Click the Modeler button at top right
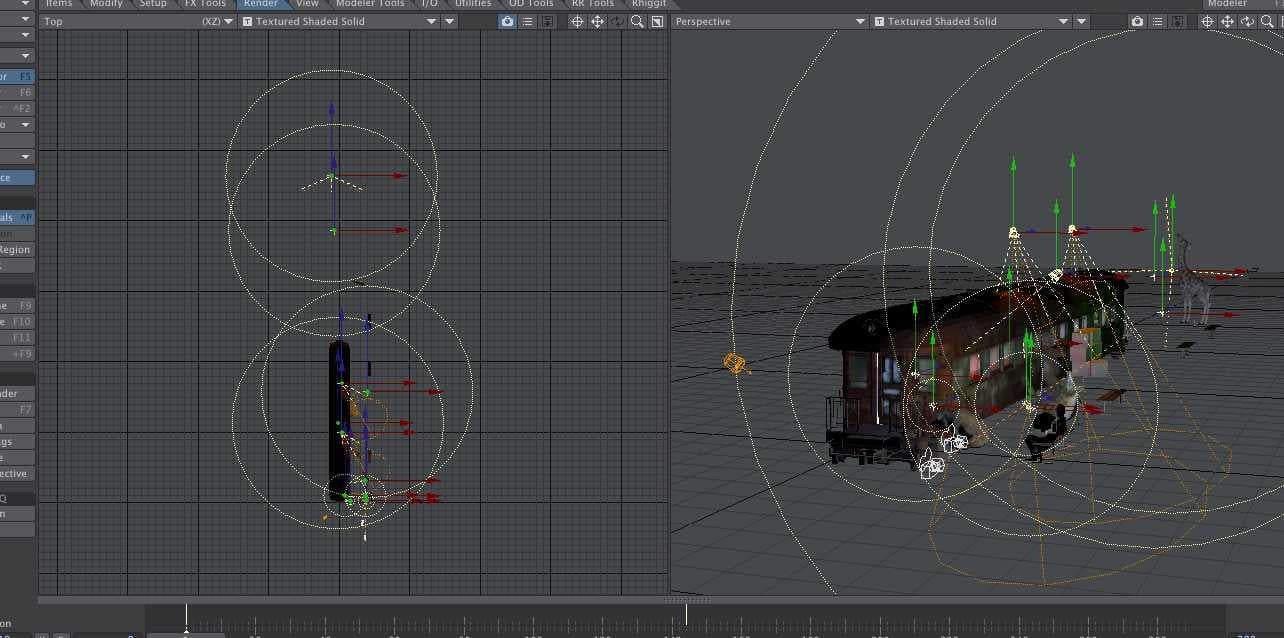 (x=1228, y=4)
